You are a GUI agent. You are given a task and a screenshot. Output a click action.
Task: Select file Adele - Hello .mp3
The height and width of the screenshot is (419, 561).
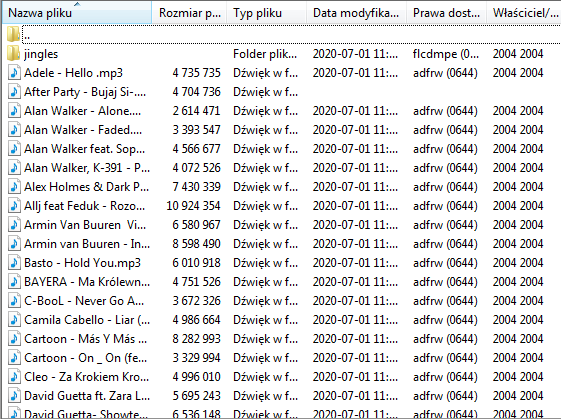(x=73, y=73)
